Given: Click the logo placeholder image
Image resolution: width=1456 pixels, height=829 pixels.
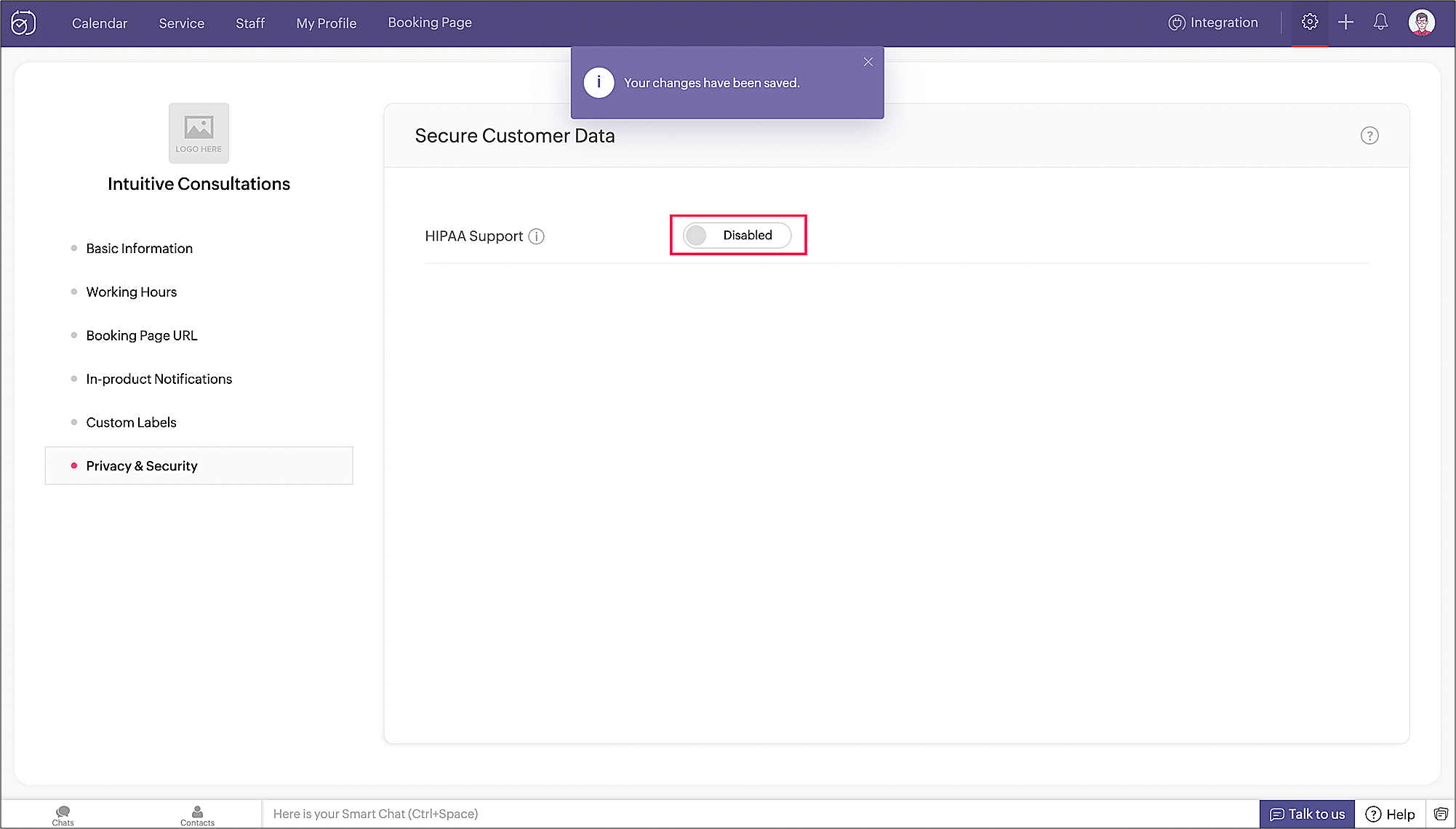Looking at the screenshot, I should pyautogui.click(x=199, y=133).
